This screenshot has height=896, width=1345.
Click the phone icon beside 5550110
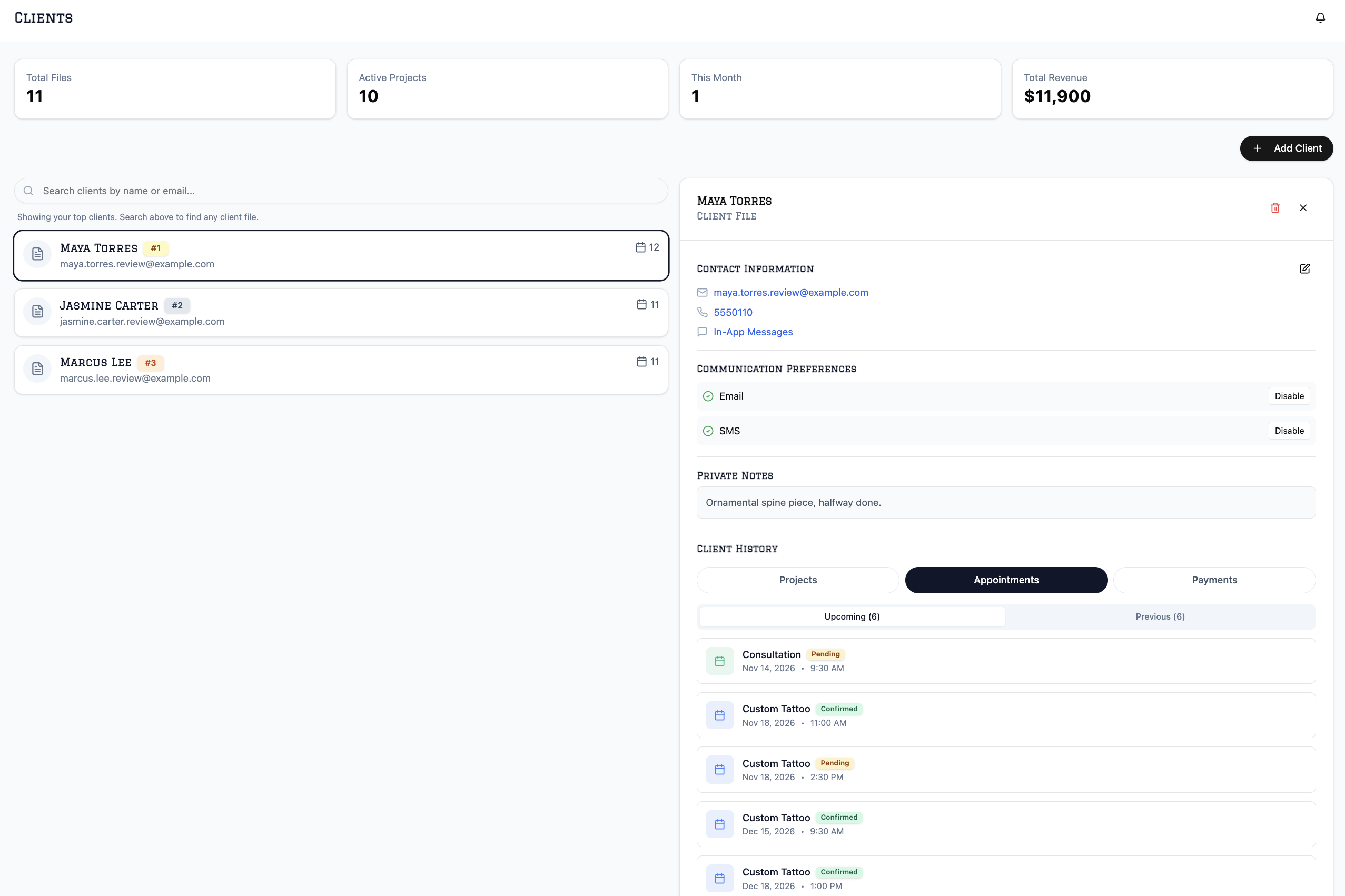702,312
